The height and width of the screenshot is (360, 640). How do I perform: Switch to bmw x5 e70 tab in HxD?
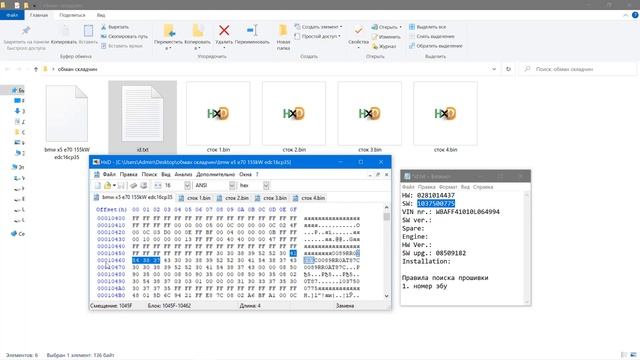(133, 198)
